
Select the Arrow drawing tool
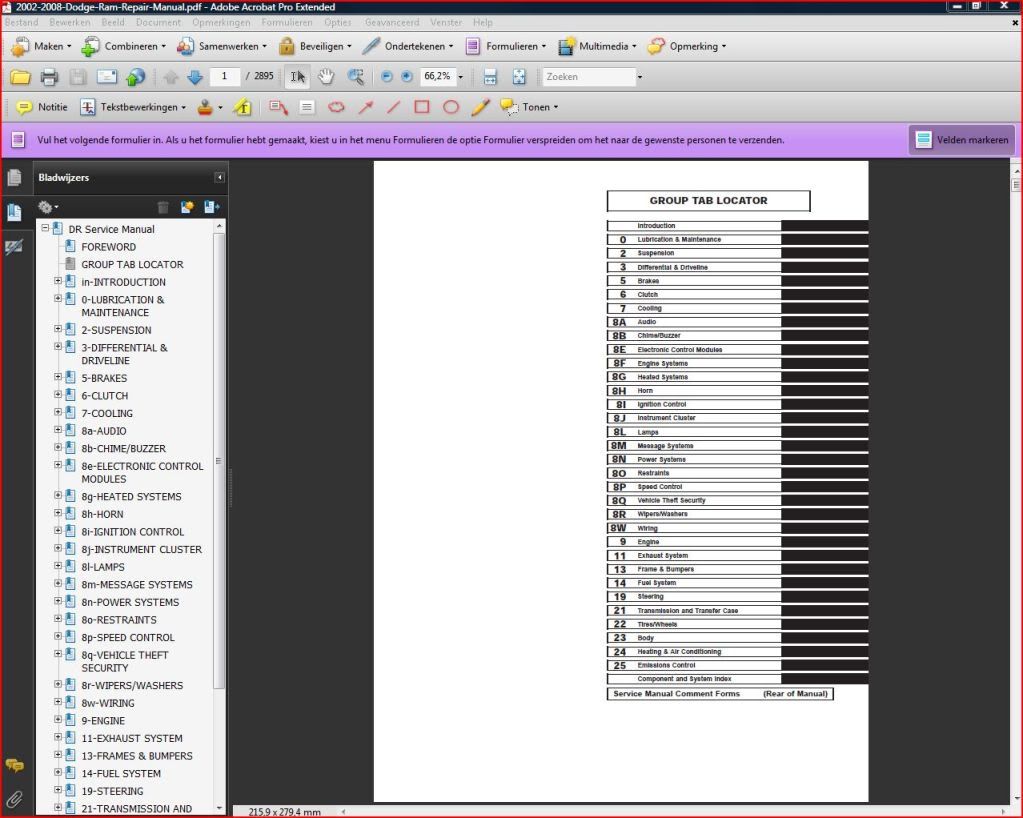(365, 107)
